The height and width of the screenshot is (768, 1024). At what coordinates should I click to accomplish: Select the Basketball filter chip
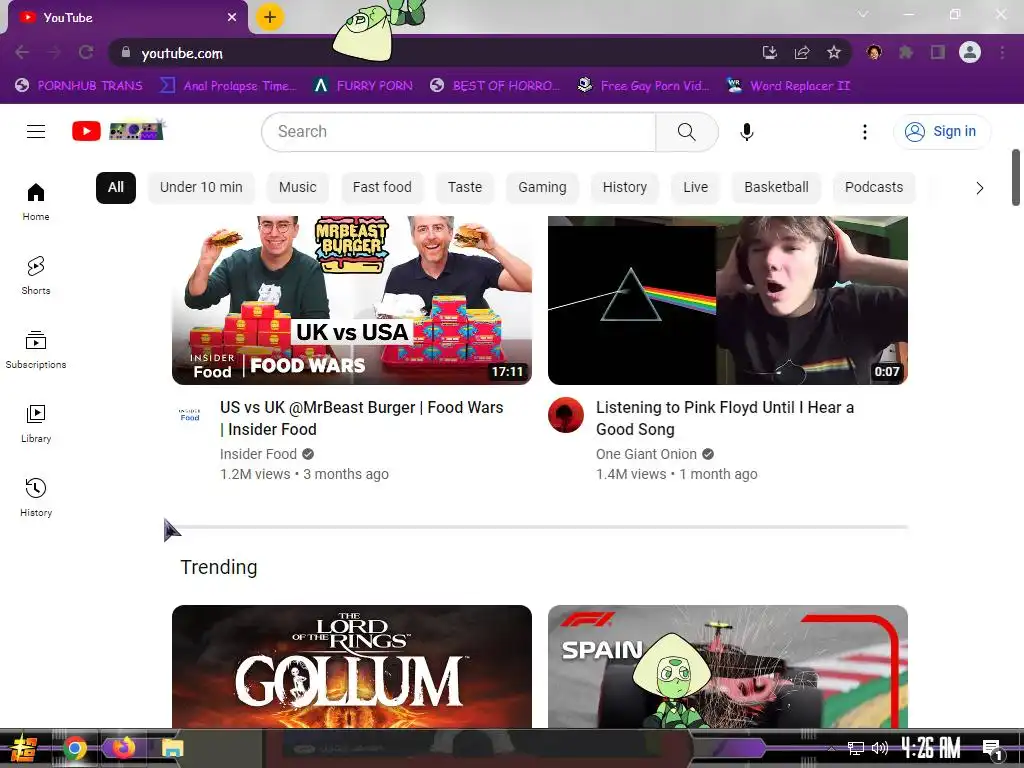pyautogui.click(x=776, y=187)
